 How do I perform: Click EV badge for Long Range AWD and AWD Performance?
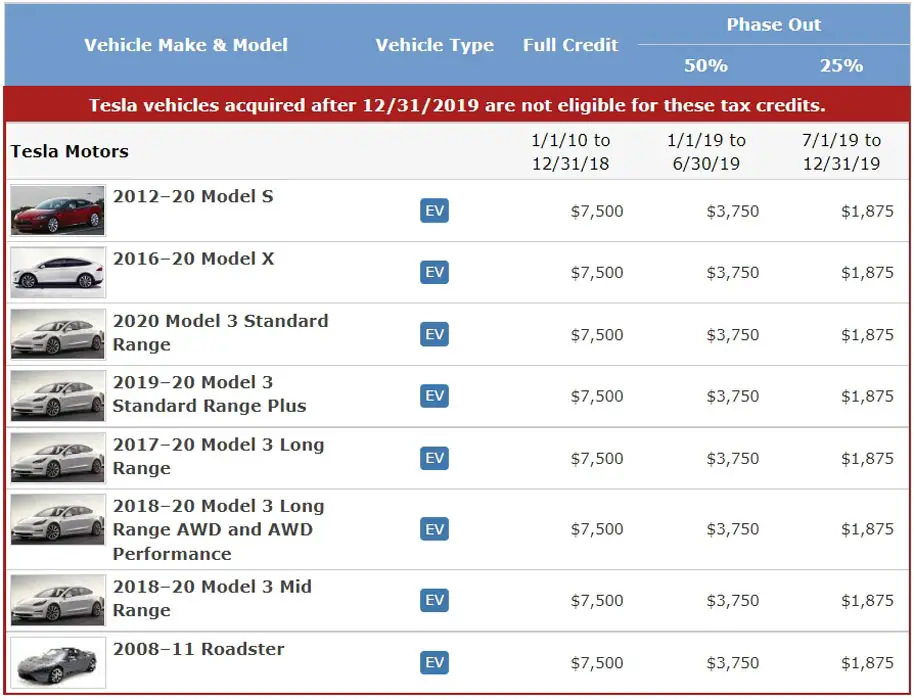click(x=434, y=529)
